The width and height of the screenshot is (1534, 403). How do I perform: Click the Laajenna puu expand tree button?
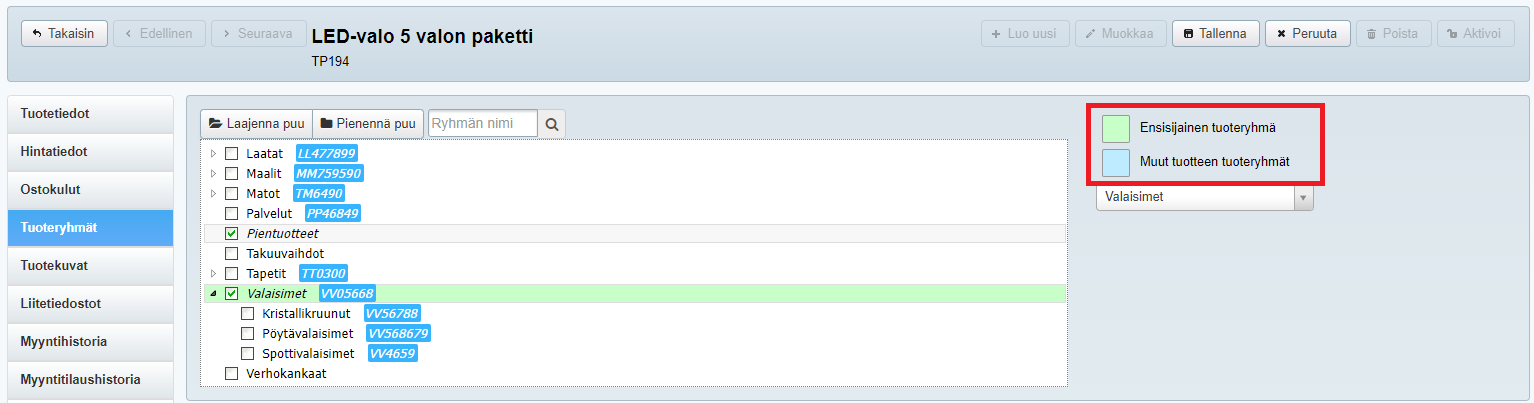click(x=257, y=124)
